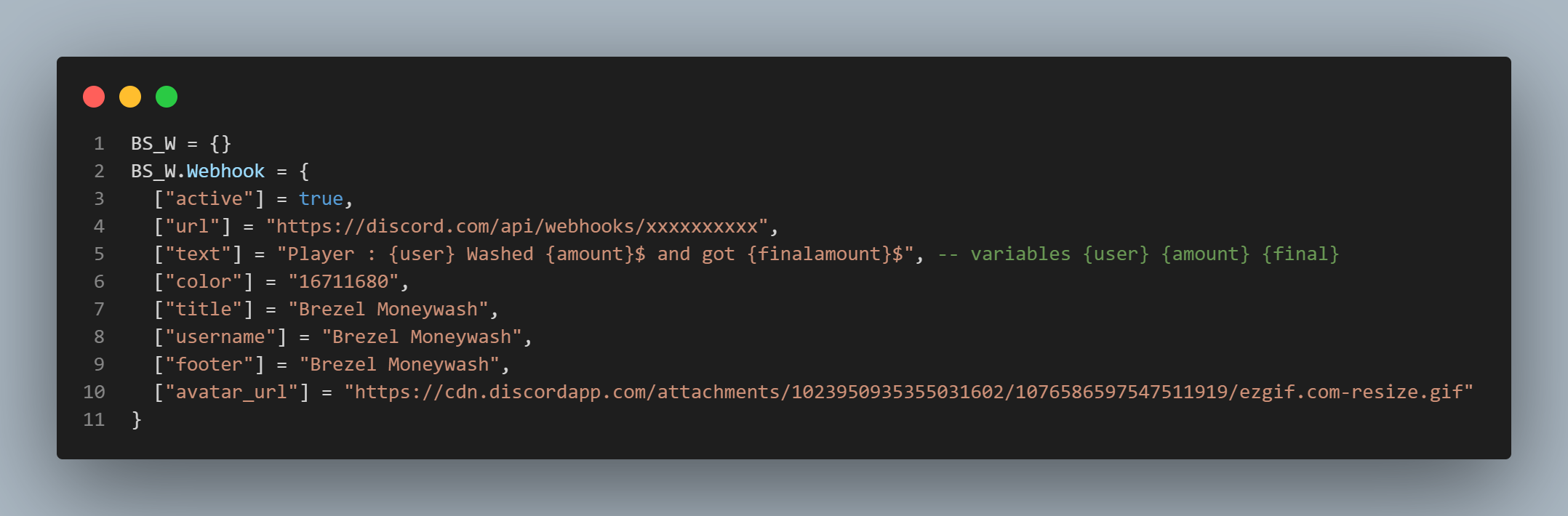The height and width of the screenshot is (516, 1568).
Task: Click the red close dot
Action: pyautogui.click(x=94, y=97)
